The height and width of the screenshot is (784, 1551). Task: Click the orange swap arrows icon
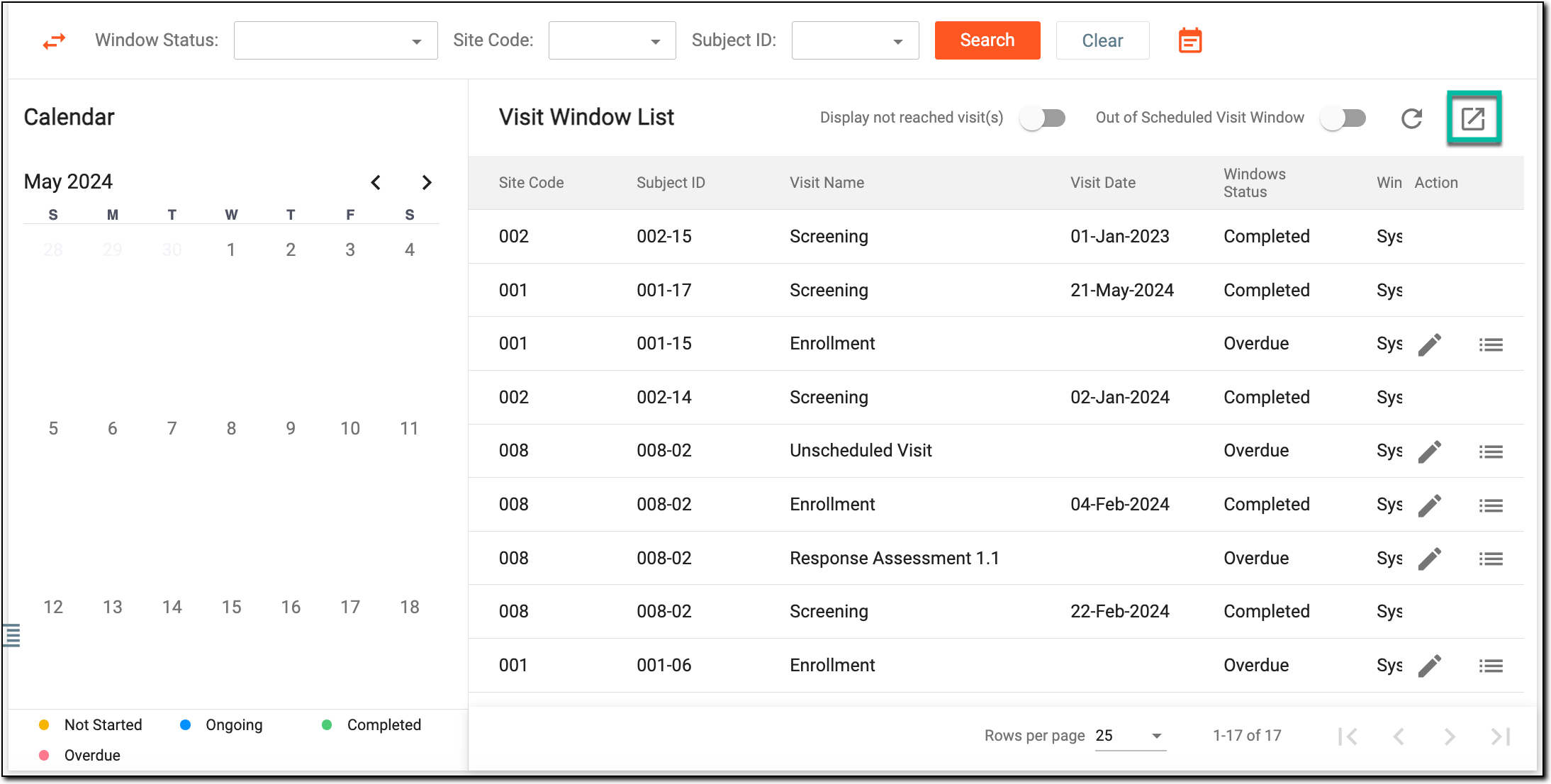click(54, 41)
